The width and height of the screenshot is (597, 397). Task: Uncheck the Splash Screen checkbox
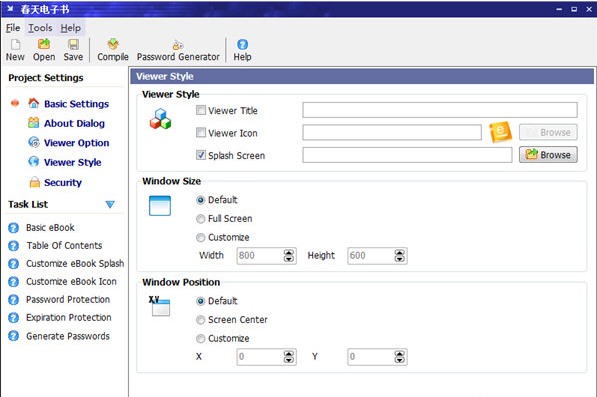coord(201,155)
